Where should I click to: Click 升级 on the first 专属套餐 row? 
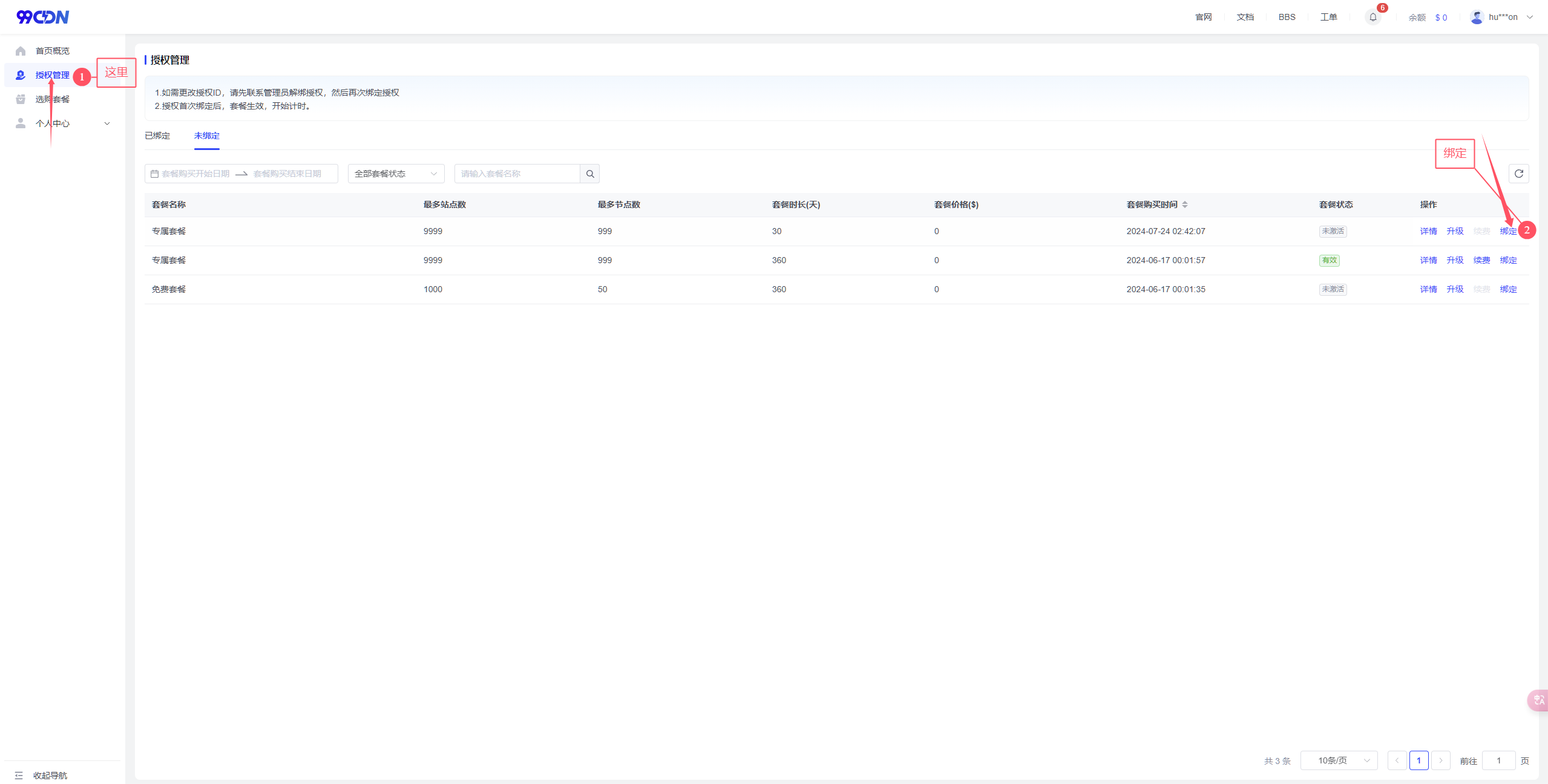click(1455, 231)
